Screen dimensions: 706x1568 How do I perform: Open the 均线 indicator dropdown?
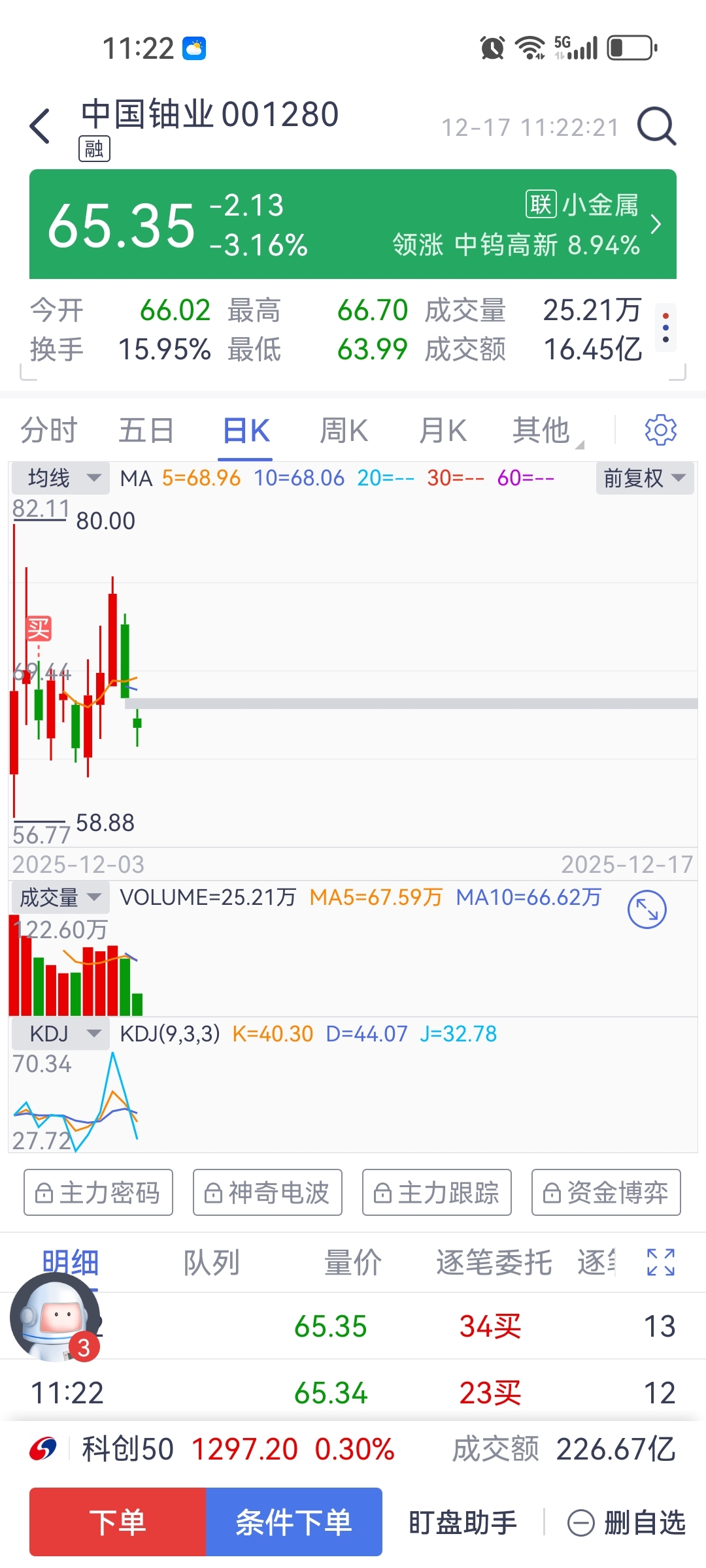(x=60, y=478)
